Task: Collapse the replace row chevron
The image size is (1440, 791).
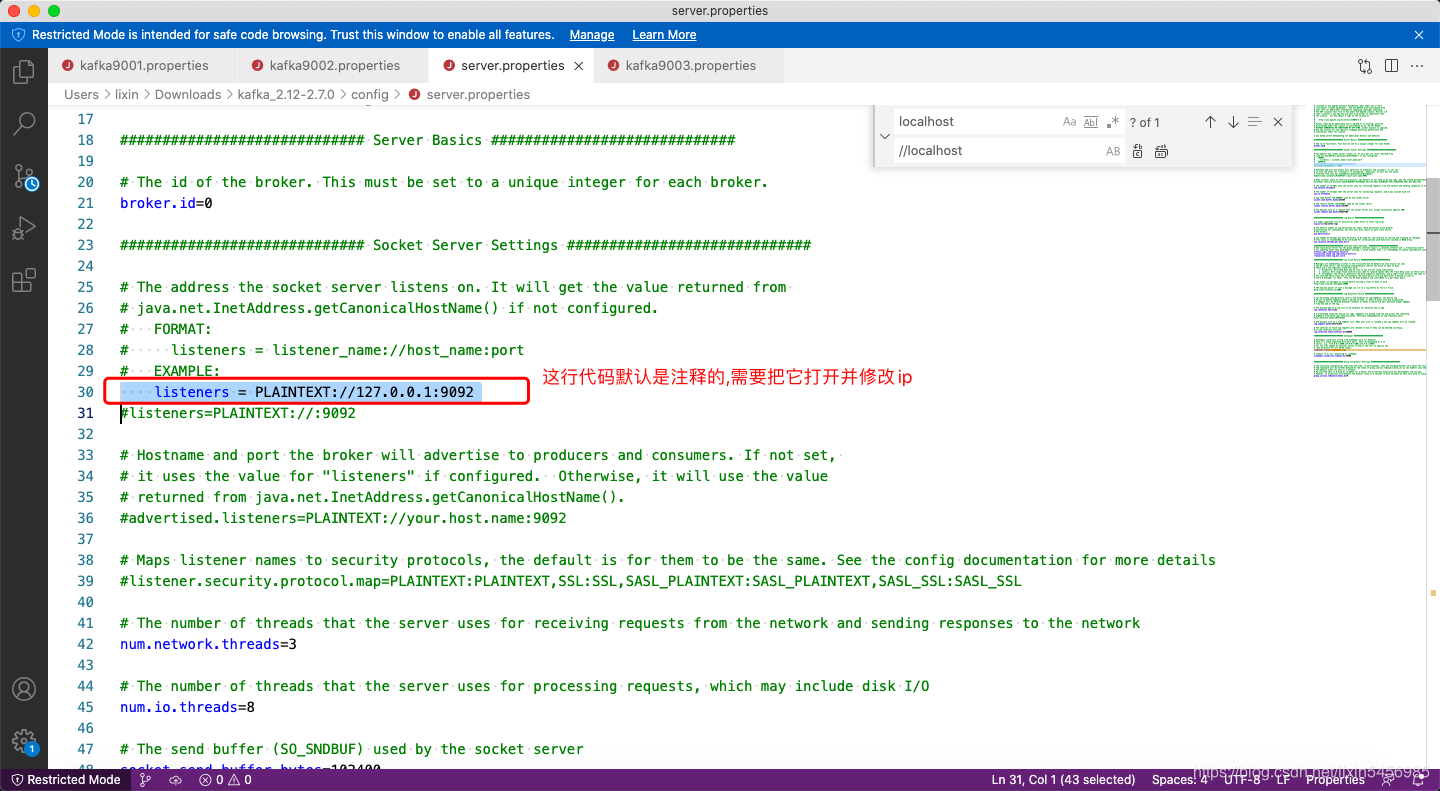Action: 884,136
